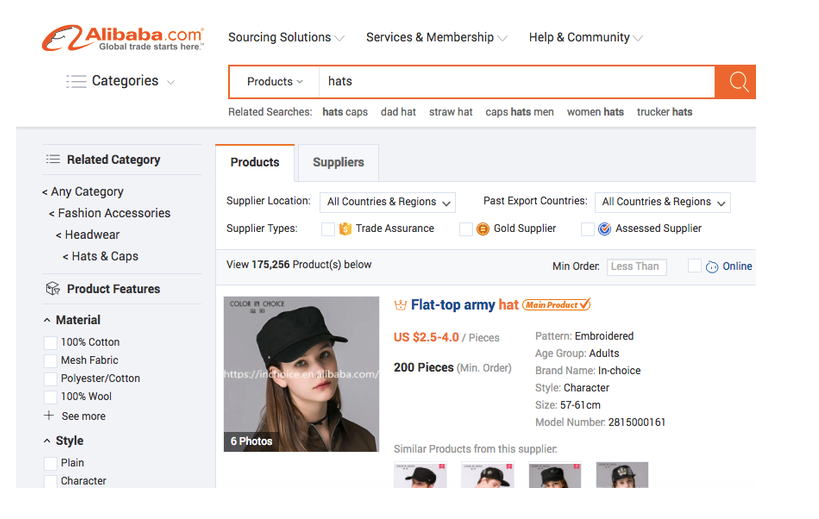
Task: Open the Sourcing Solutions dropdown menu
Action: (286, 38)
